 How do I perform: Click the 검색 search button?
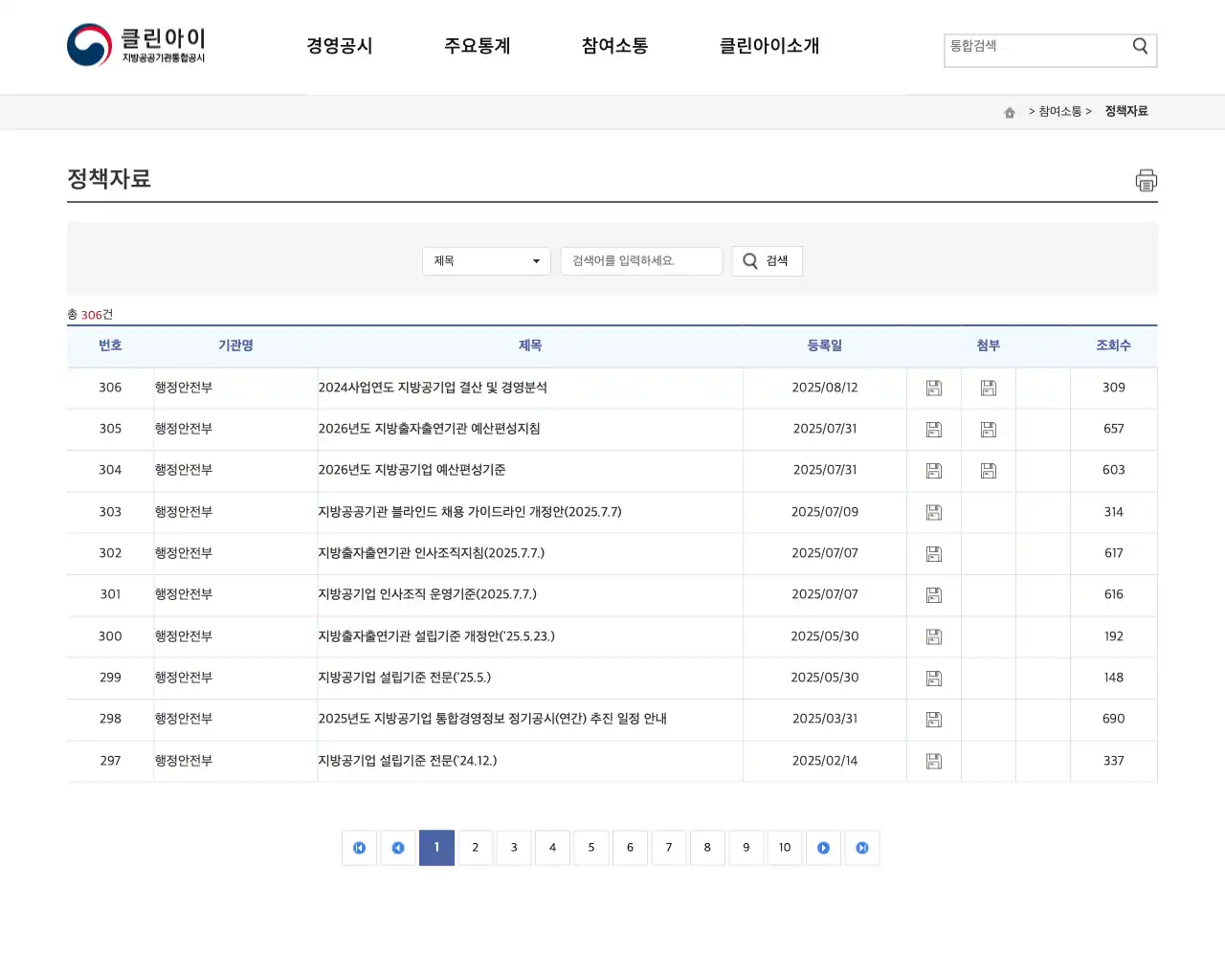click(x=767, y=260)
